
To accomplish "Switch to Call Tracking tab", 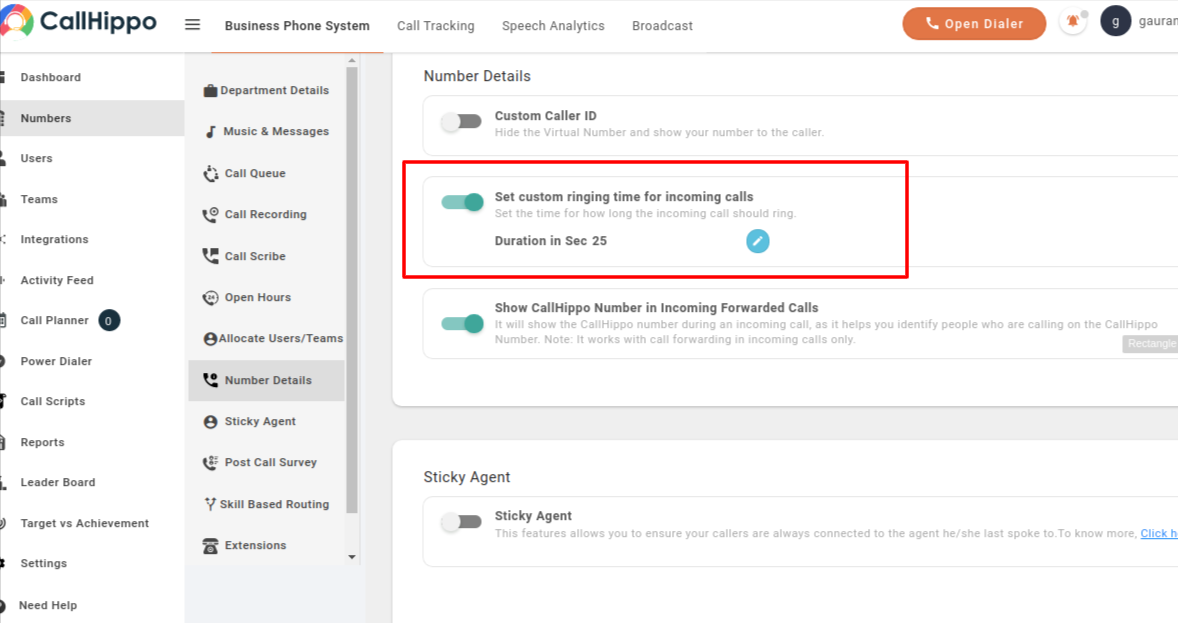I will [x=436, y=26].
